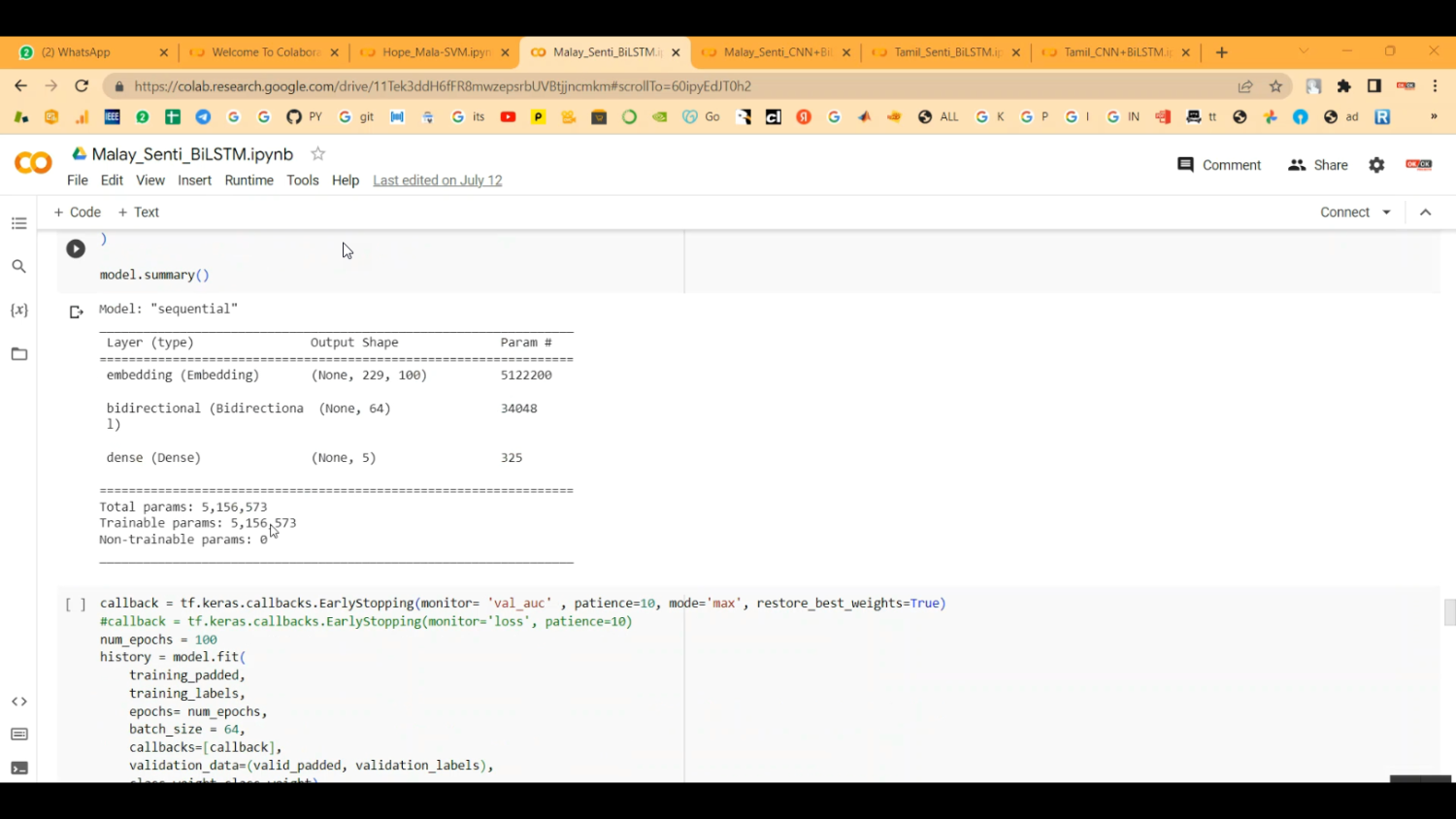
Task: Collapse the Colab header with chevron
Action: pyautogui.click(x=1425, y=212)
